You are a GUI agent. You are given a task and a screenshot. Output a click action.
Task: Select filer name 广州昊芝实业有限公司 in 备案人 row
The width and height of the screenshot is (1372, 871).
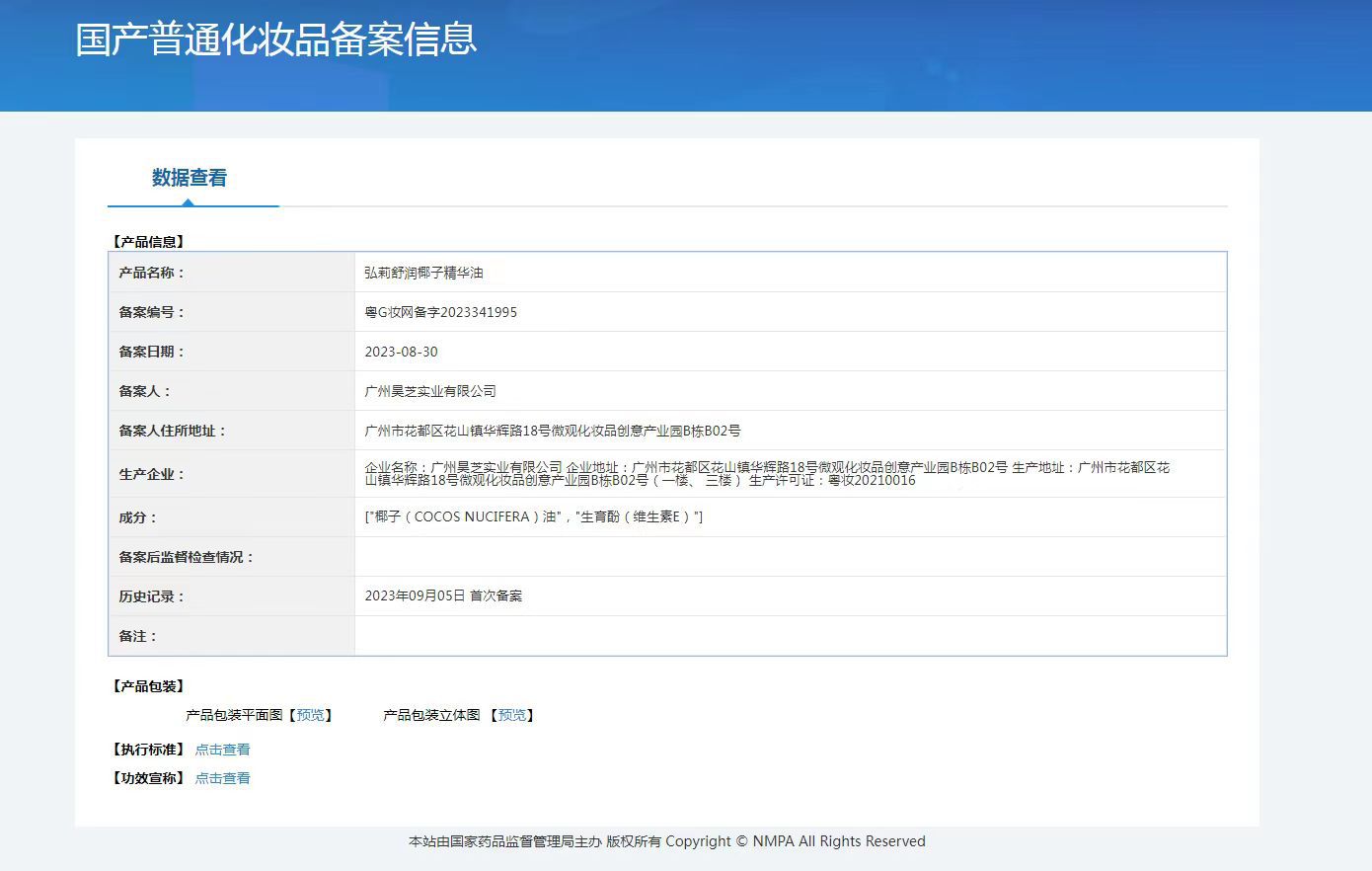click(430, 391)
